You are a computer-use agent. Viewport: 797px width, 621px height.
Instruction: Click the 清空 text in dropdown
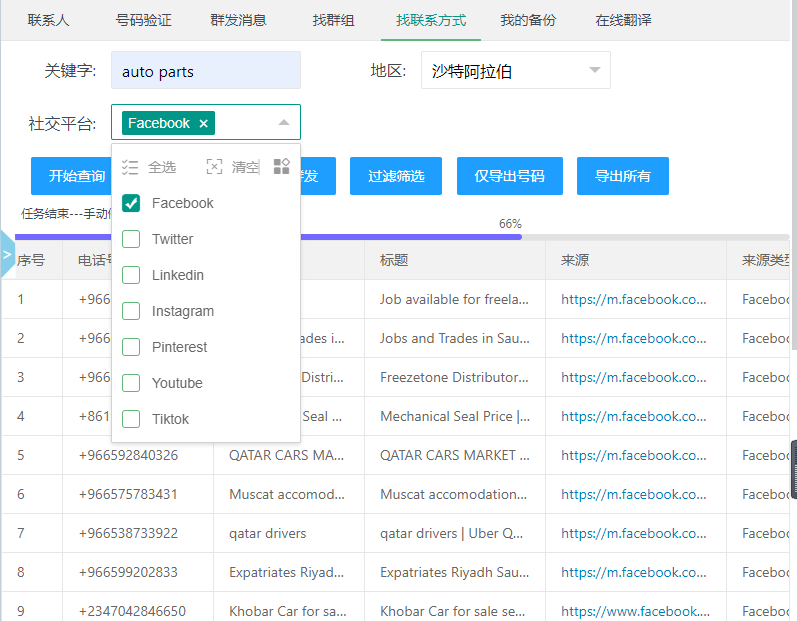click(246, 167)
